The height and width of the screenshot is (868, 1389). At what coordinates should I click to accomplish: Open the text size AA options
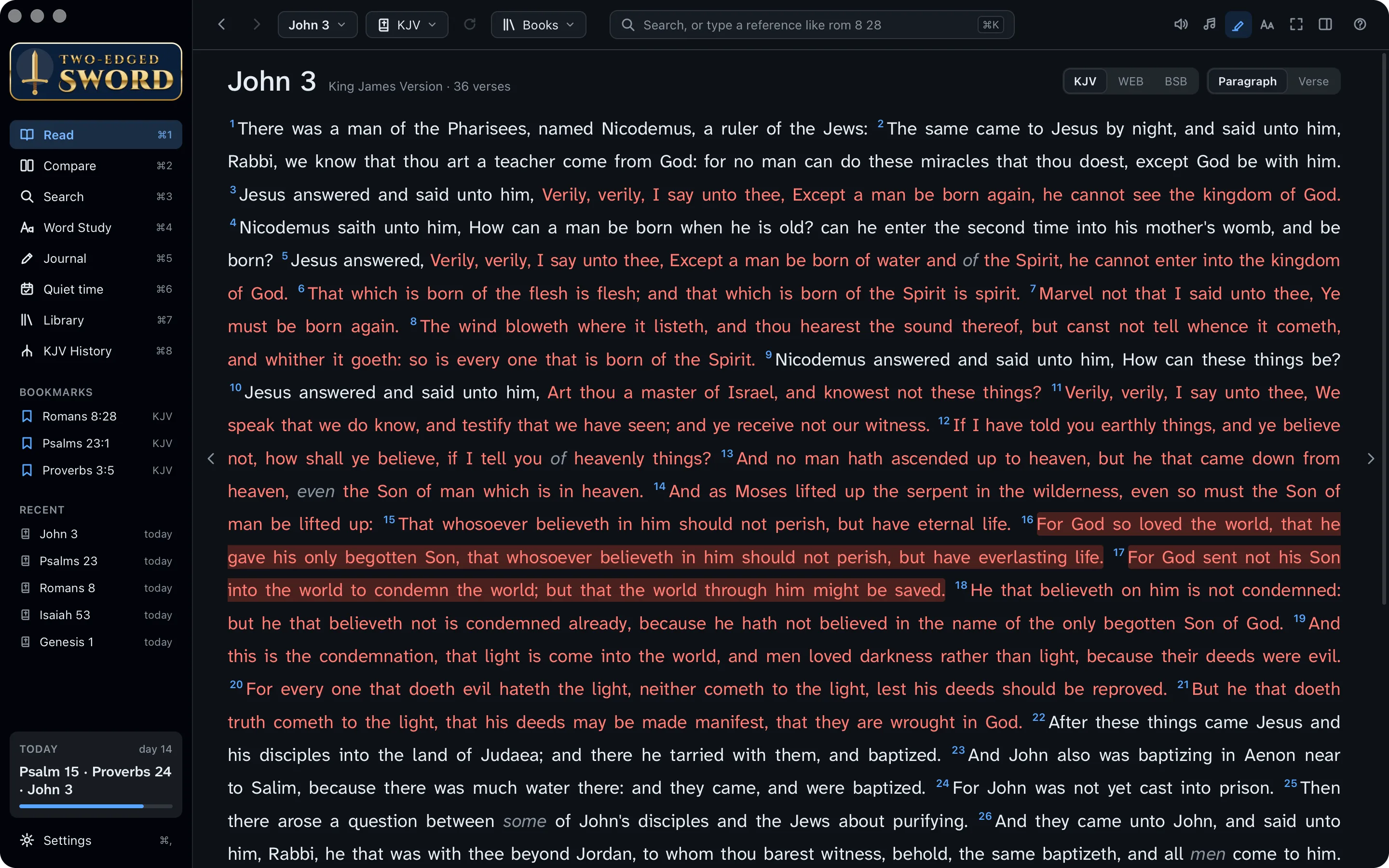coord(1267,25)
